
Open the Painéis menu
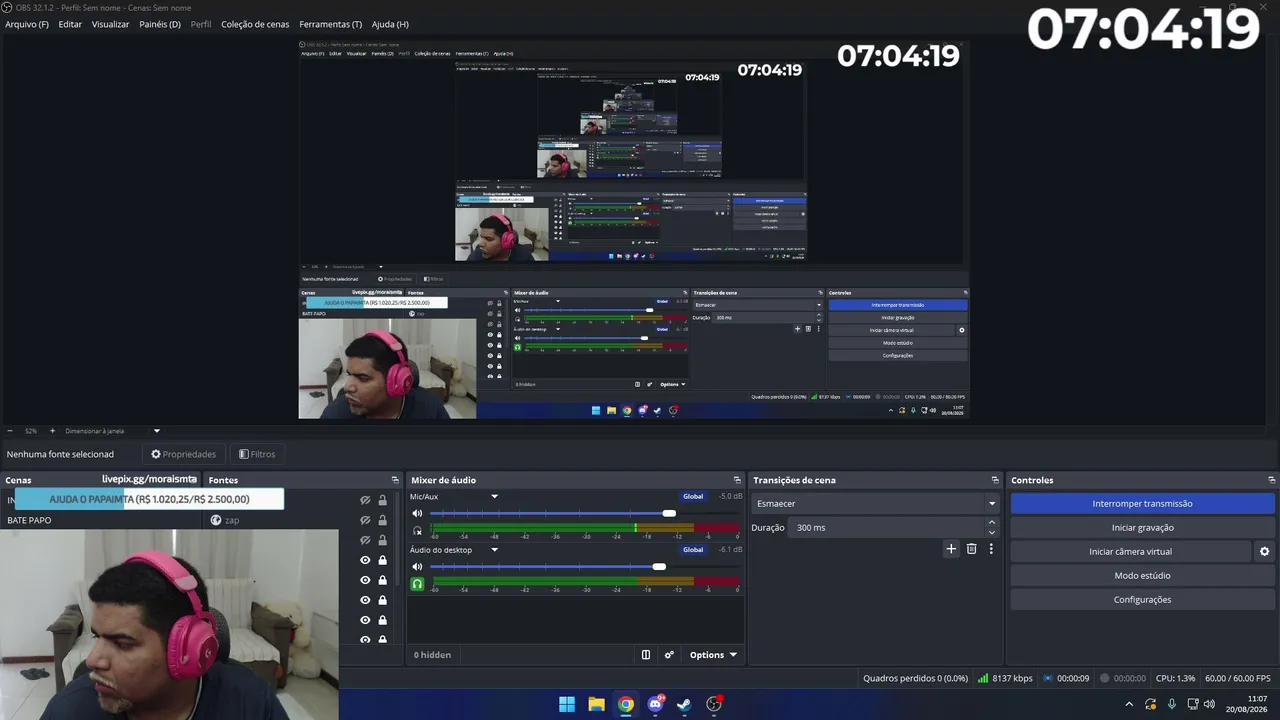pyautogui.click(x=160, y=24)
